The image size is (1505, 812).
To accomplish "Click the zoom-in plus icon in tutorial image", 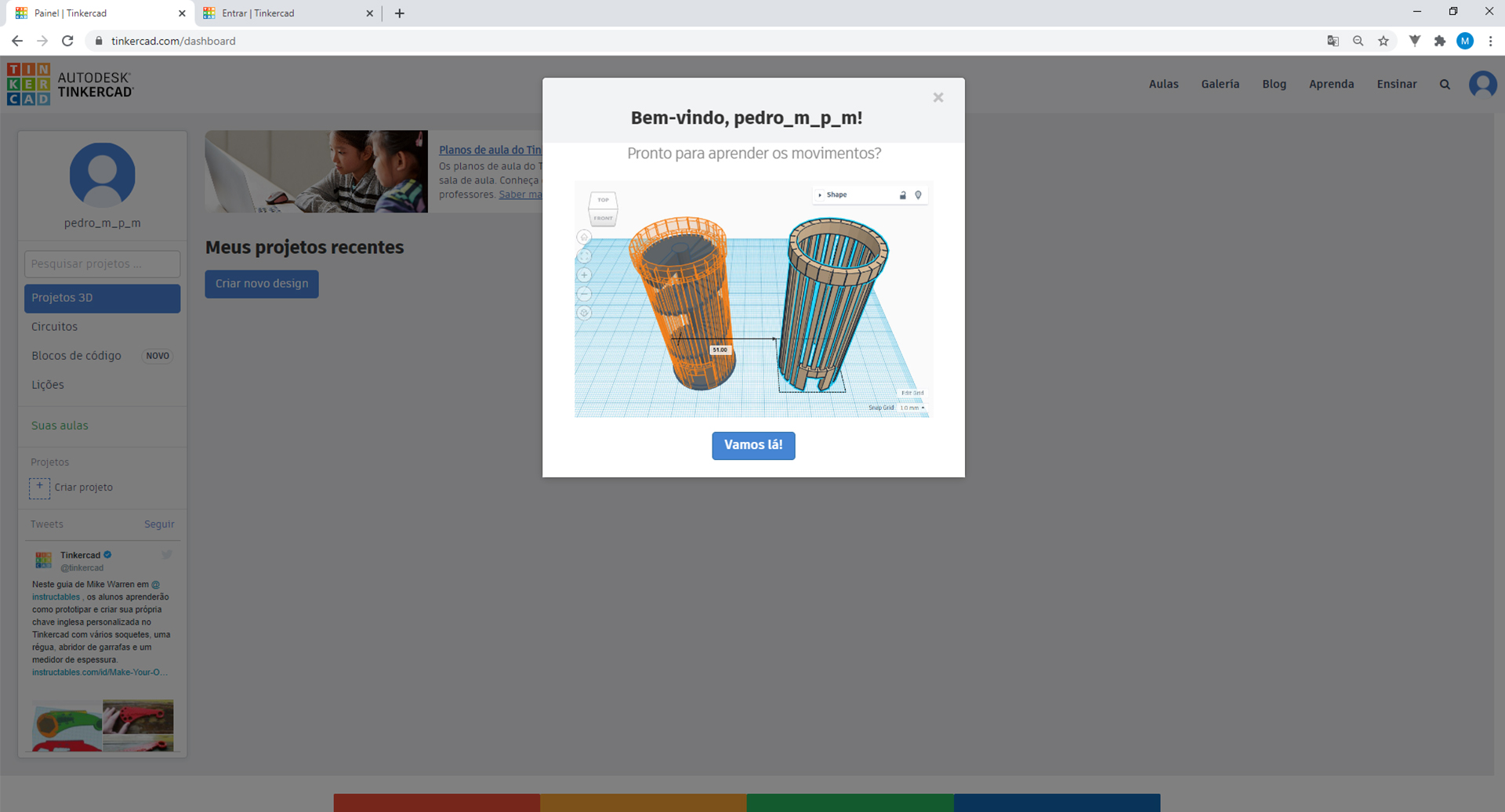I will point(584,275).
